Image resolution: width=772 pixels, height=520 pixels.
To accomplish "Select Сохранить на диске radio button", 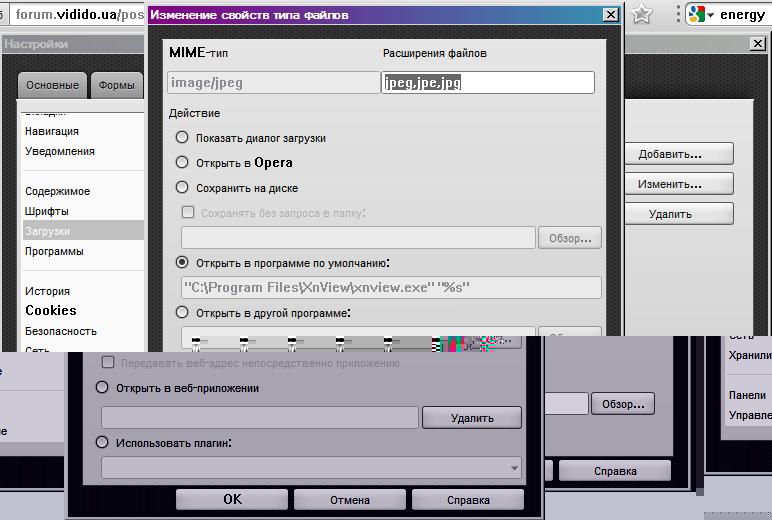I will [182, 188].
